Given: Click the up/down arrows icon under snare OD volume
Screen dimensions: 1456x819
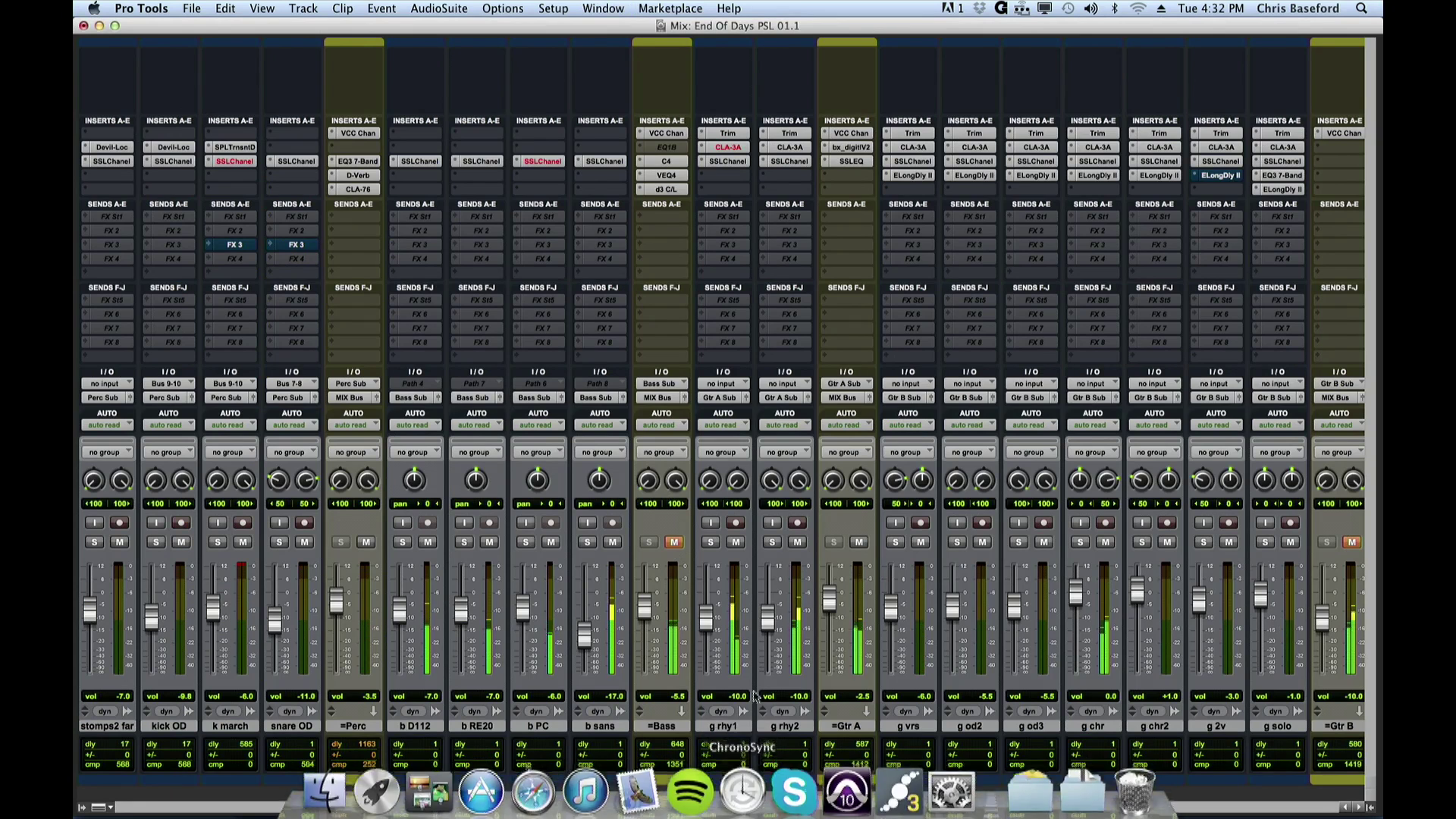Looking at the screenshot, I should [269, 711].
